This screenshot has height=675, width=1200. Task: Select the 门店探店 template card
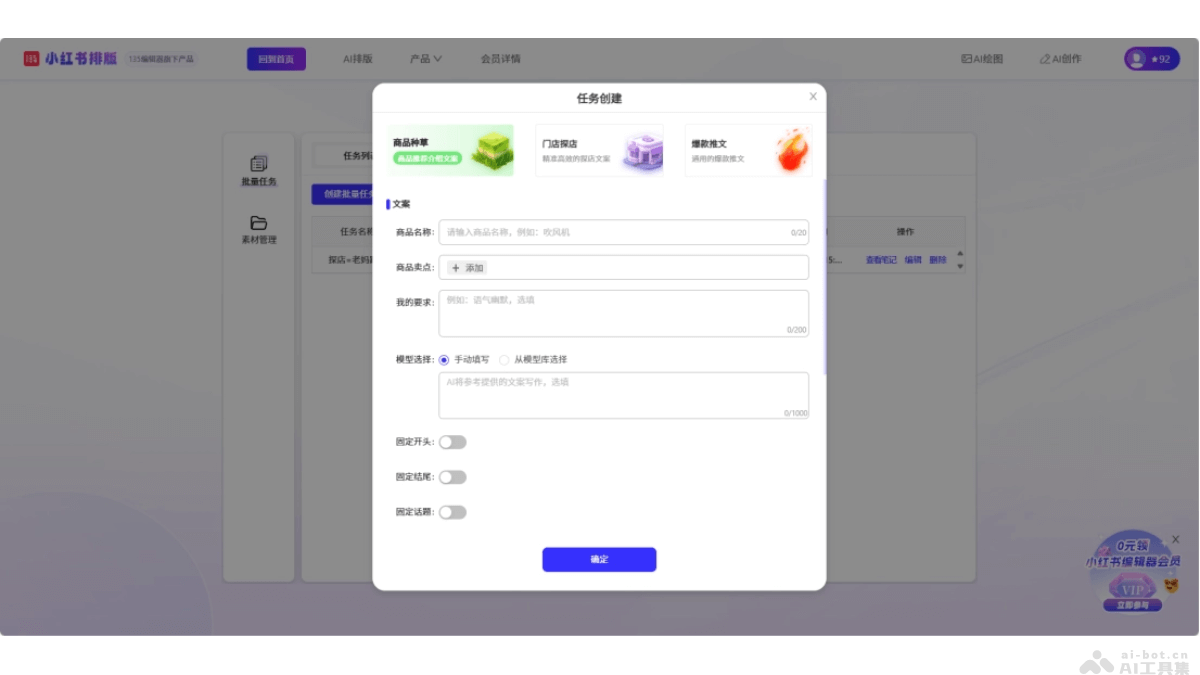(x=598, y=148)
